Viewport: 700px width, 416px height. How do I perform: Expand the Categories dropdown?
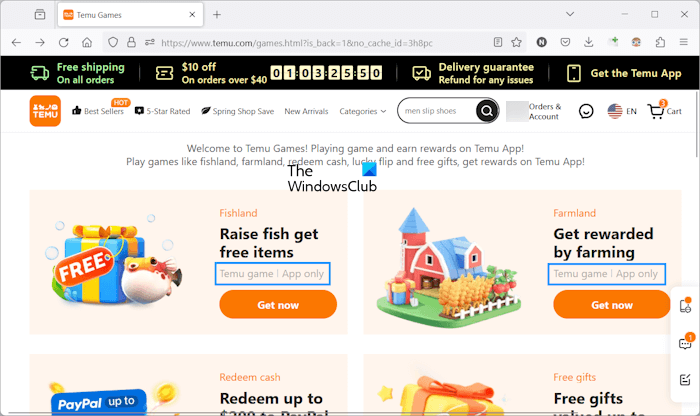362,111
